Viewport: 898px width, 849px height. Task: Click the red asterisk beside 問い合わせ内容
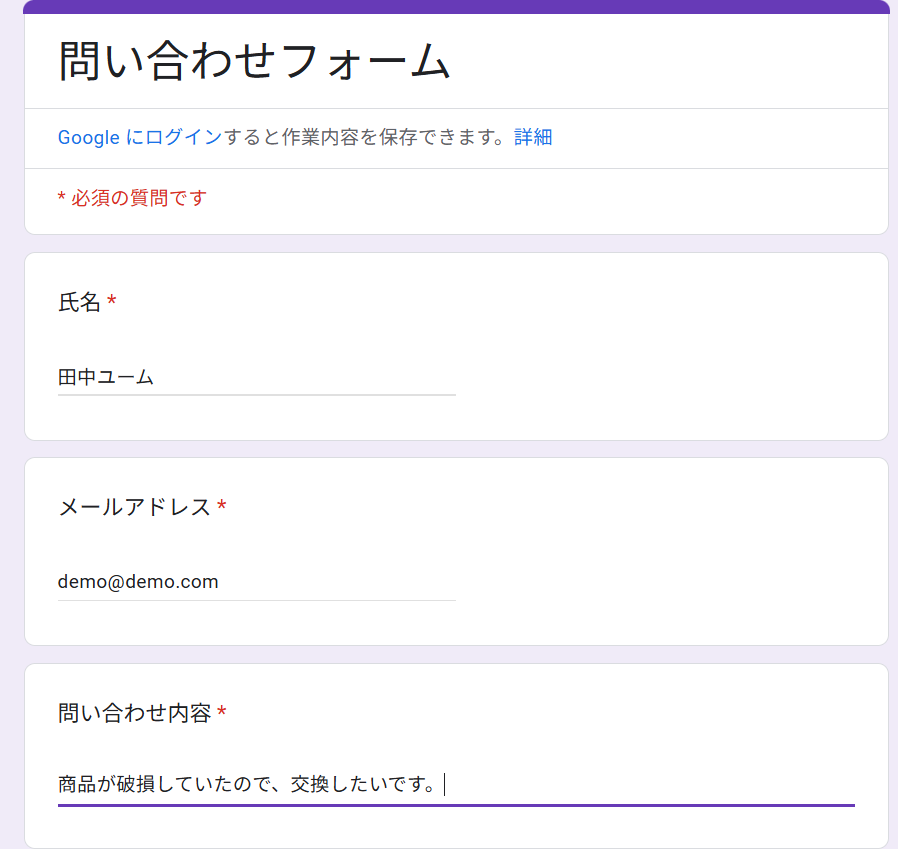pos(222,714)
